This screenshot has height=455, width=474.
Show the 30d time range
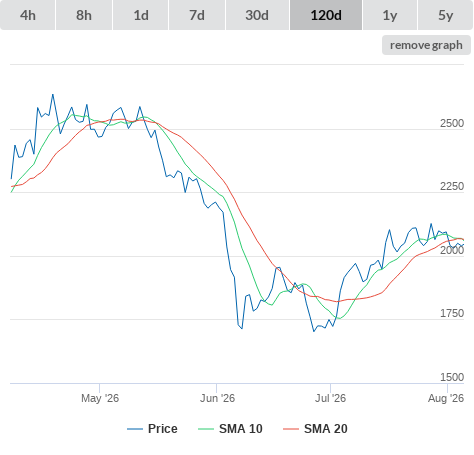coord(257,15)
